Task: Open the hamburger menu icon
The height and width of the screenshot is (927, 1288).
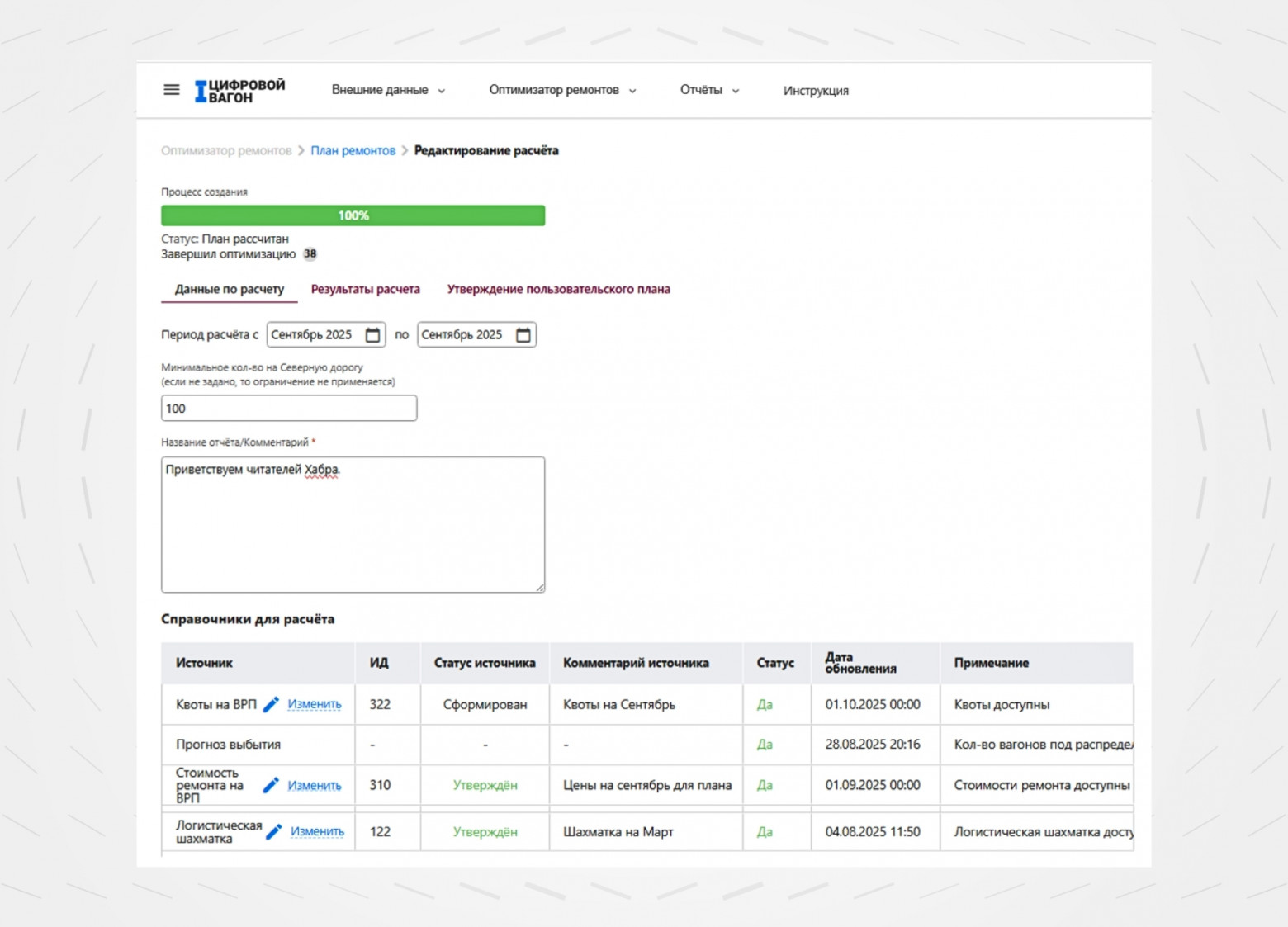Action: pyautogui.click(x=171, y=90)
